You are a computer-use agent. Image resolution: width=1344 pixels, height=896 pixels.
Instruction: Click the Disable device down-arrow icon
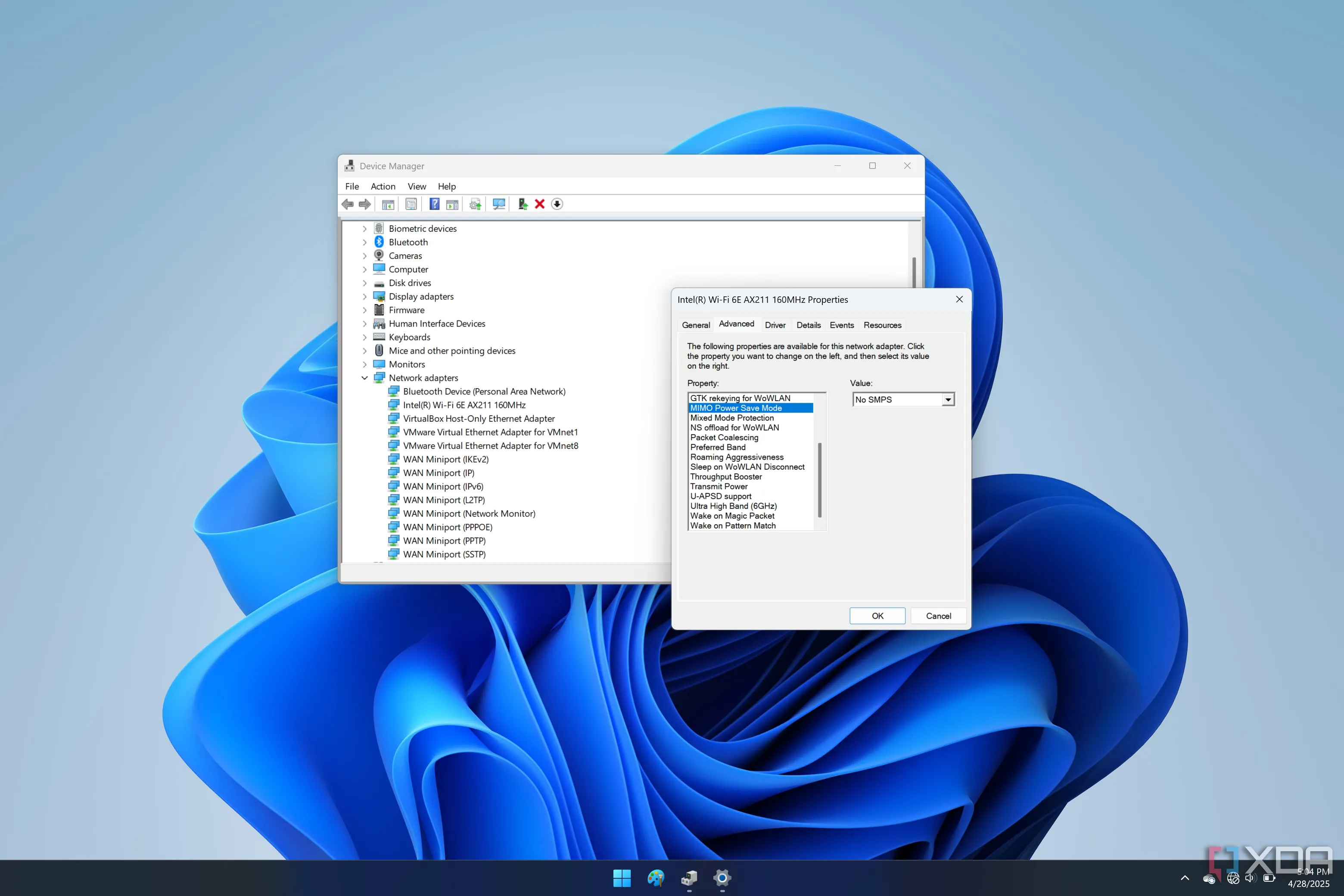557,204
